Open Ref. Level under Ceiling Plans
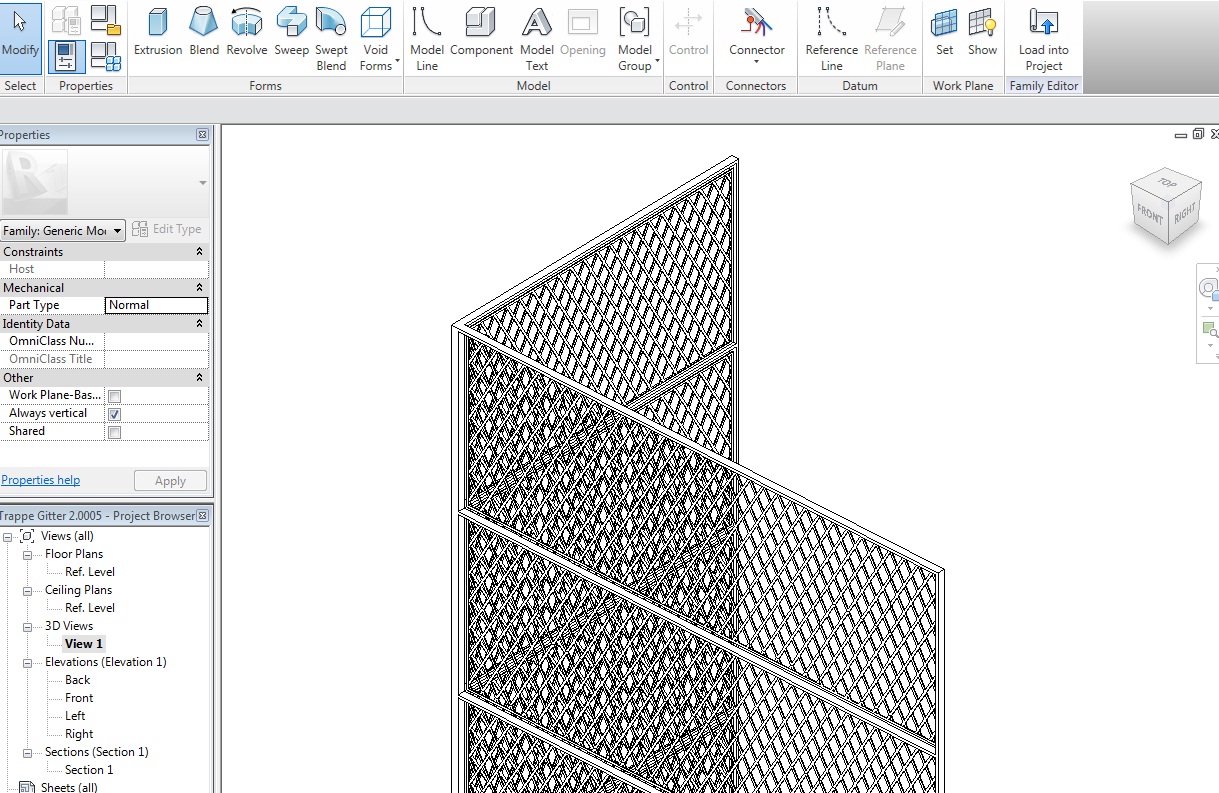The height and width of the screenshot is (793, 1219). tap(90, 608)
